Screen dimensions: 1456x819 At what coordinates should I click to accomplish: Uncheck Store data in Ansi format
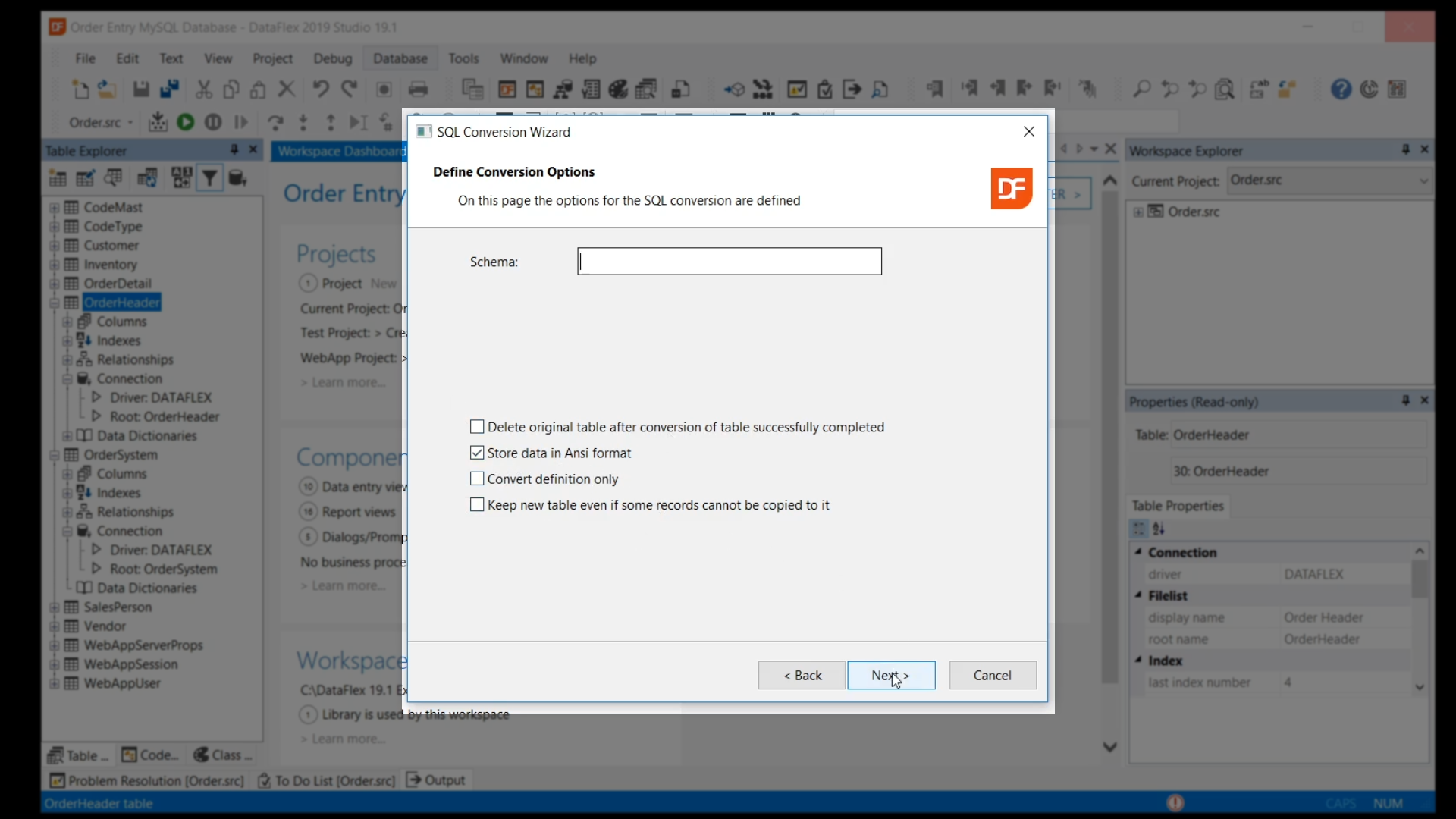pyautogui.click(x=477, y=453)
